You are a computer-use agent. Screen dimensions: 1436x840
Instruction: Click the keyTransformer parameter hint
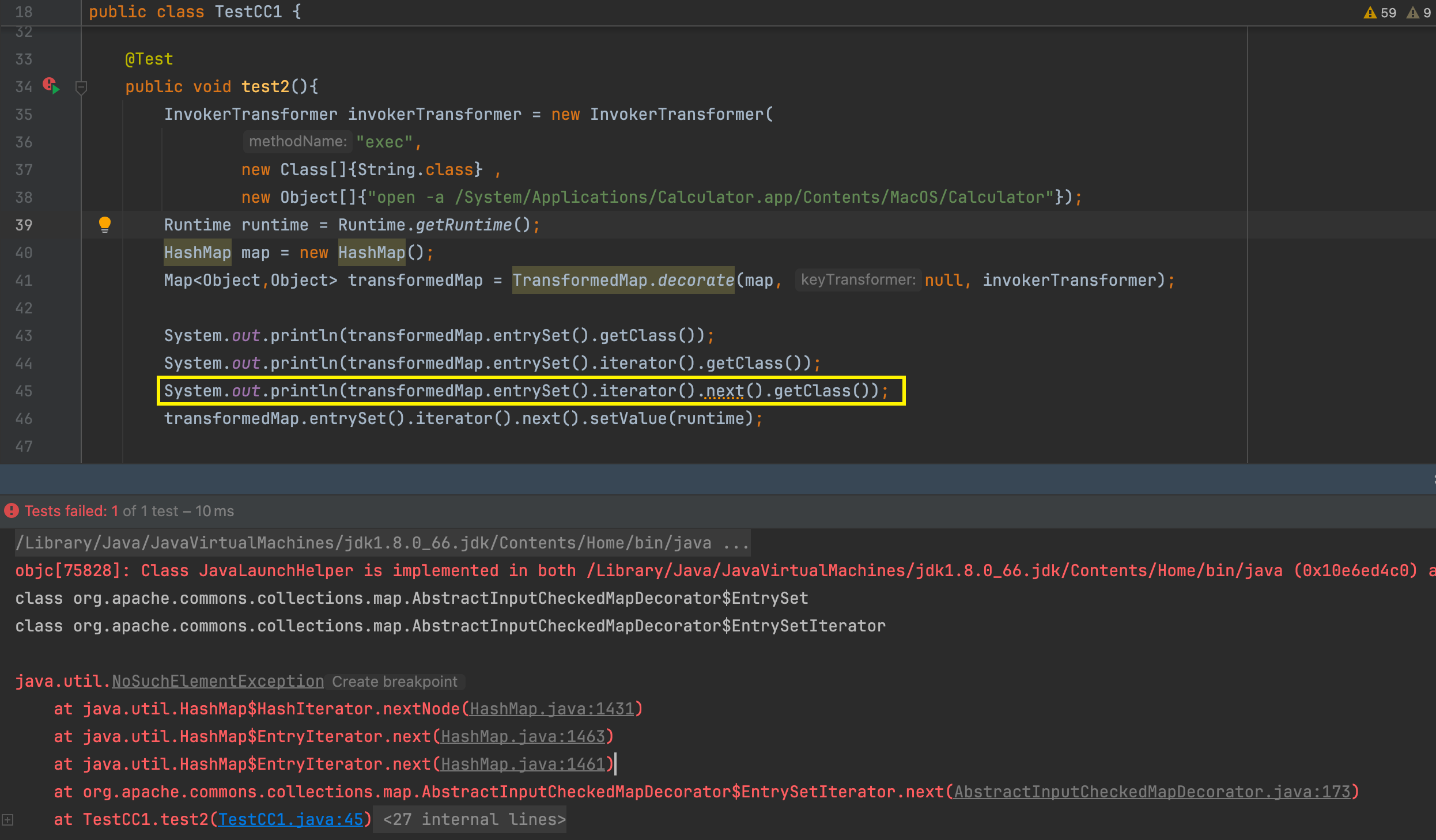coord(857,280)
